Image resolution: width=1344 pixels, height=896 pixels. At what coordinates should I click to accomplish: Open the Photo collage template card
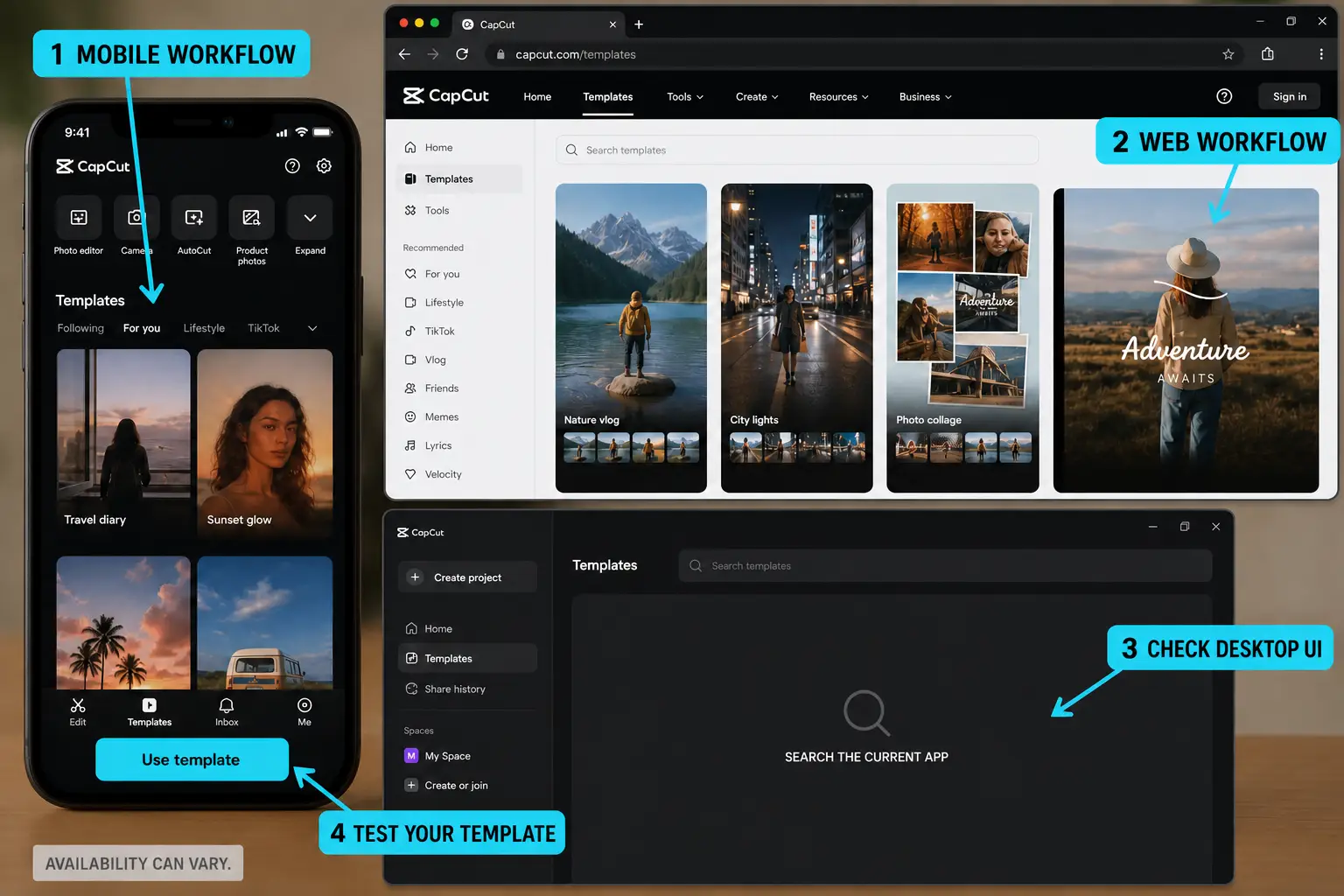(962, 338)
